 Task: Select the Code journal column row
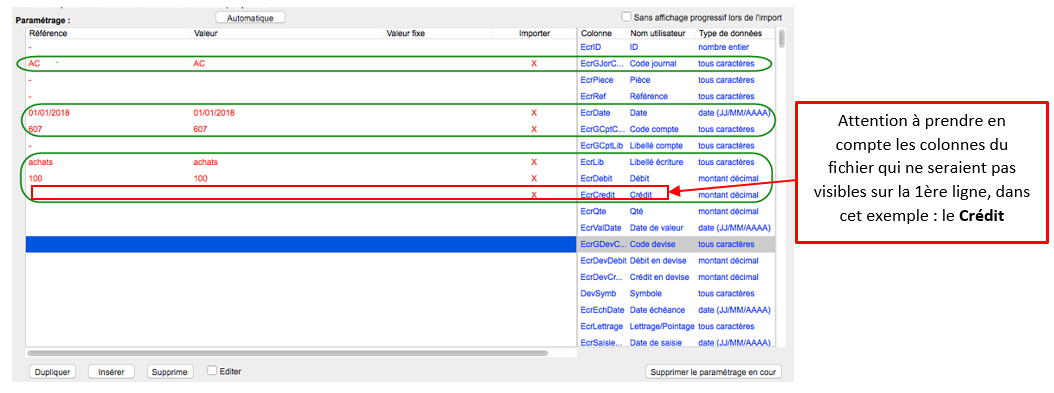(676, 64)
